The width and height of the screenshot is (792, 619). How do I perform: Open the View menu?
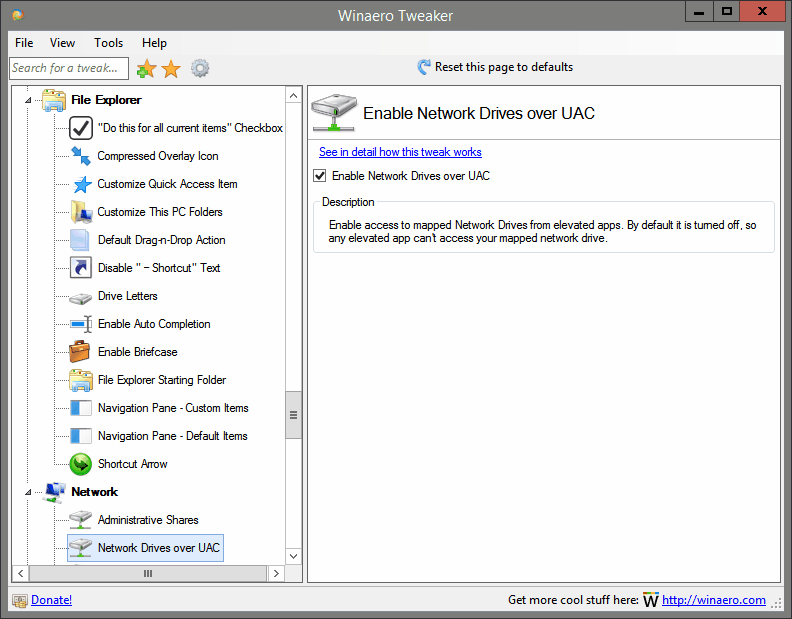click(x=62, y=43)
